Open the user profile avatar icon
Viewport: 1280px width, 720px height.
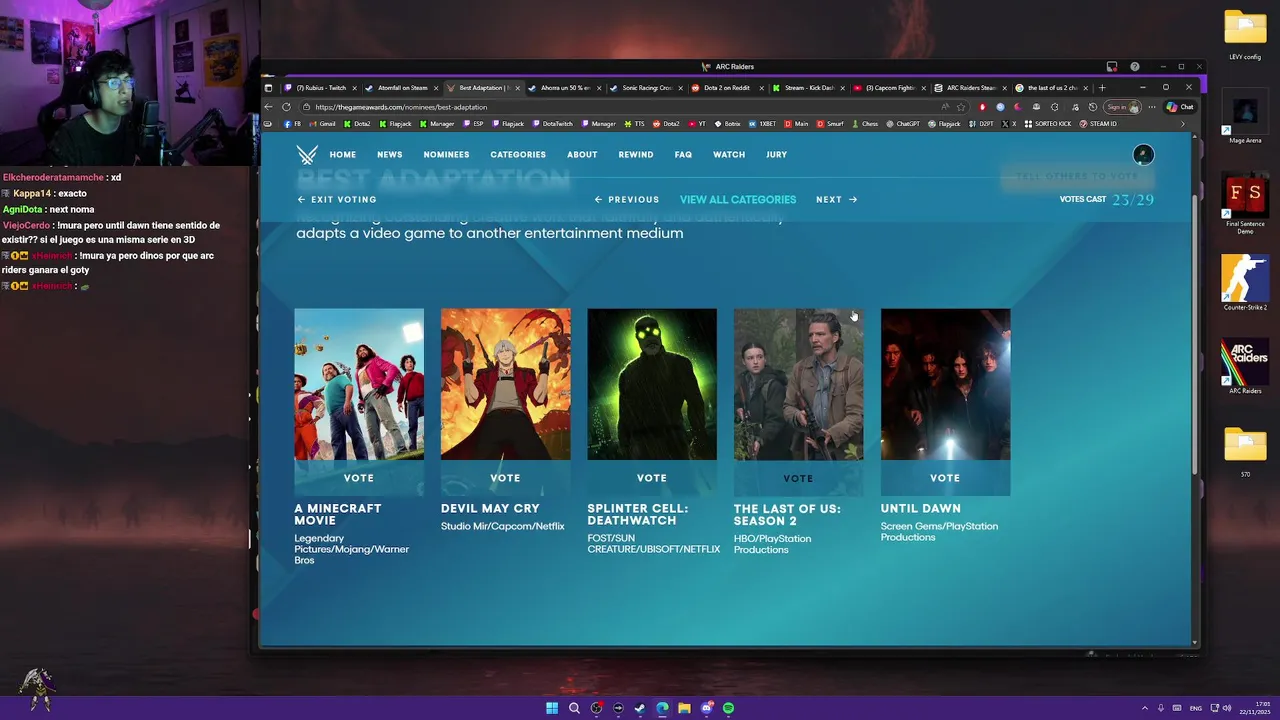(1143, 154)
